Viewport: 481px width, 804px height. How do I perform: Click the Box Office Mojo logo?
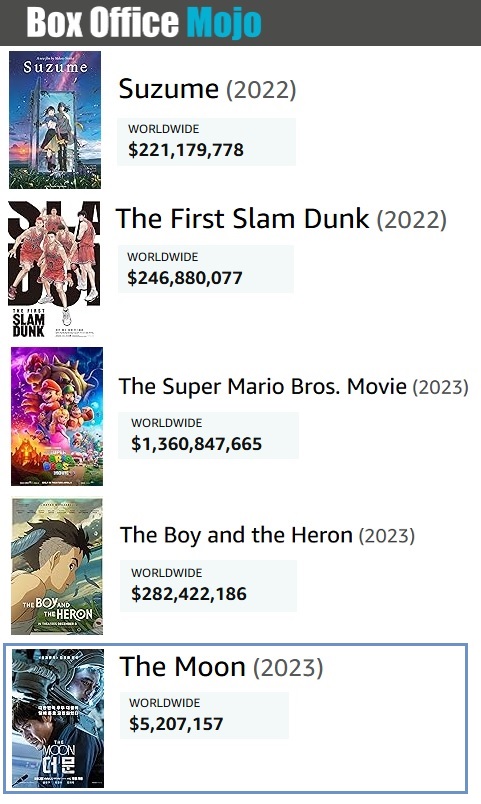144,23
